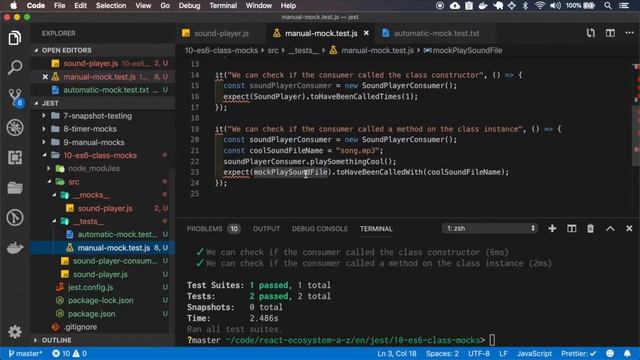Open .gitignore in the explorer
Screen dimensions: 640x360
click(80, 327)
